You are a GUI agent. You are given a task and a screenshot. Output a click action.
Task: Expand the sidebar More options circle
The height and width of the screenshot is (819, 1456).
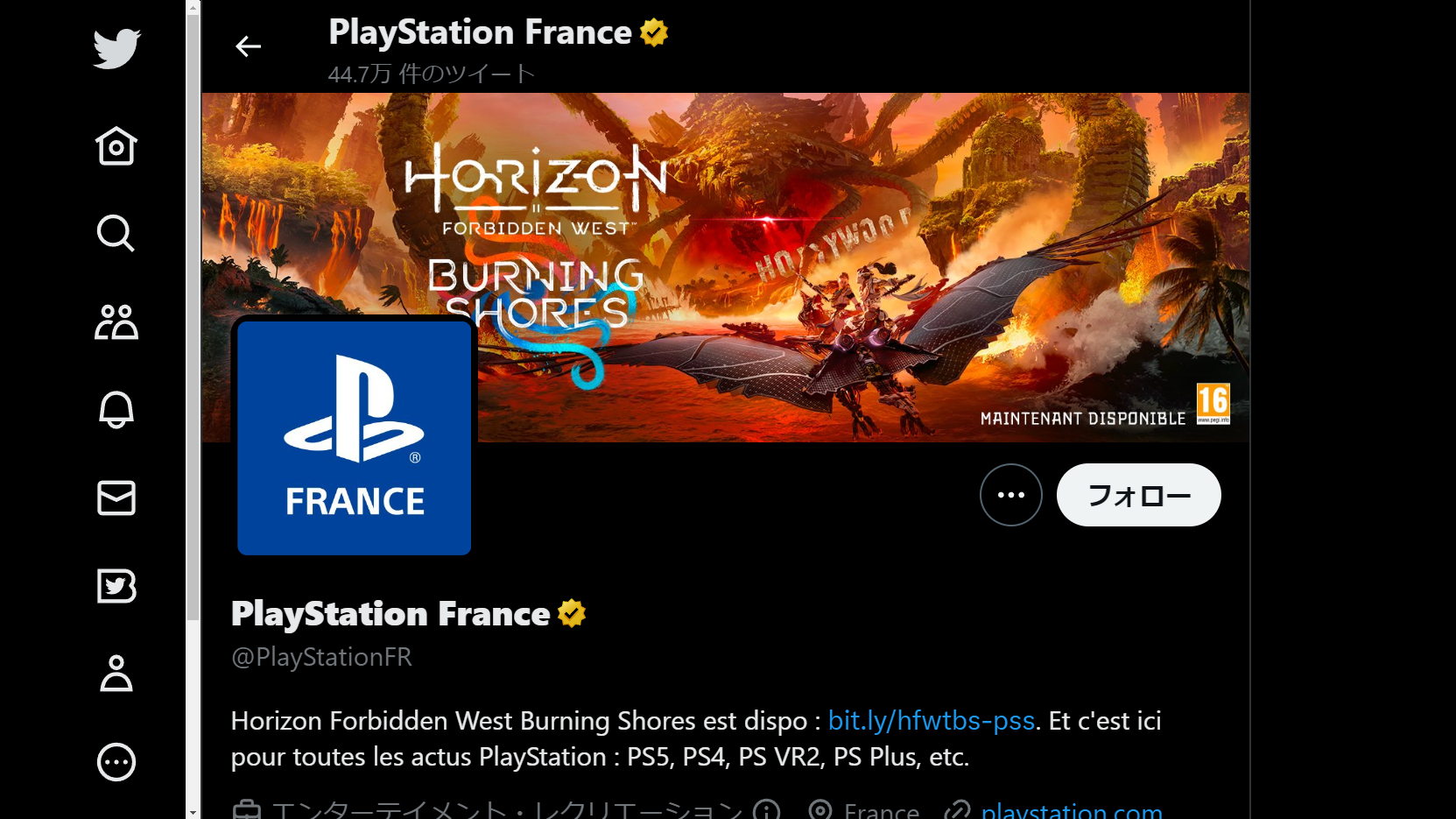coord(116,762)
